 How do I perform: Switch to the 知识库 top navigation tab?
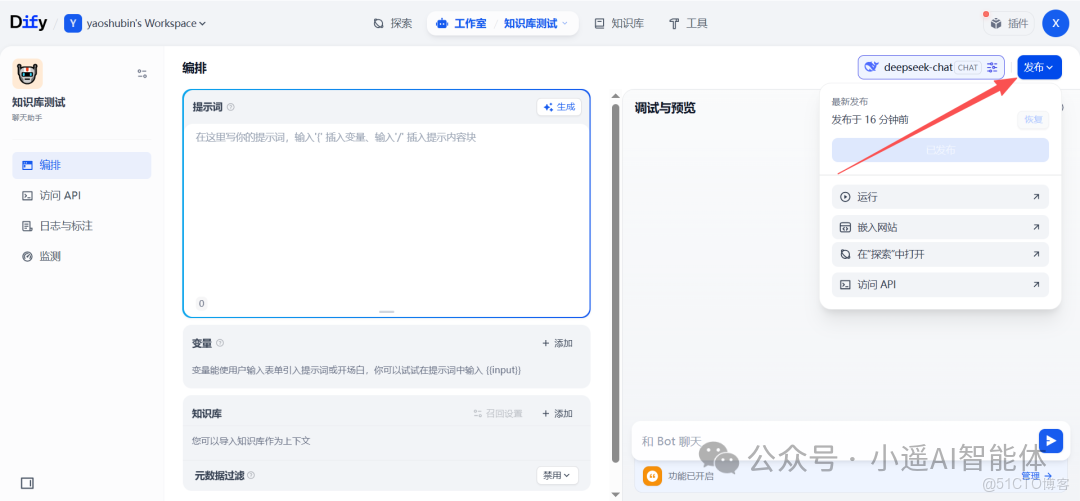point(619,23)
